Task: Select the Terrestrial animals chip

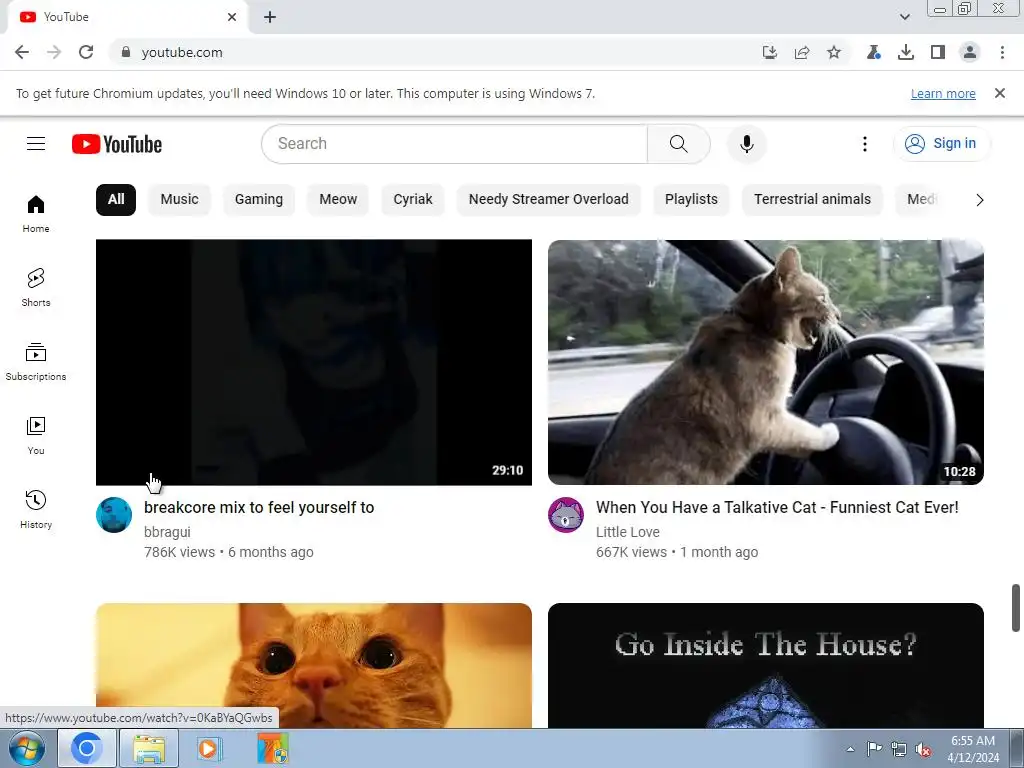Action: [812, 199]
